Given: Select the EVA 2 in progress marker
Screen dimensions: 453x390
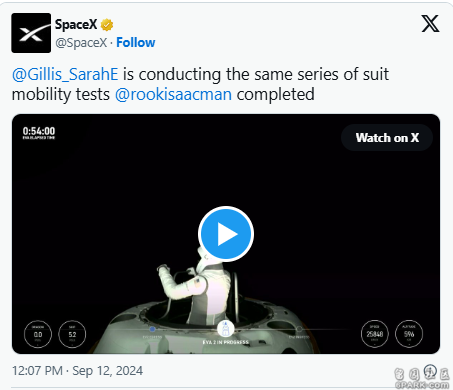Looking at the screenshot, I should click(x=226, y=329).
